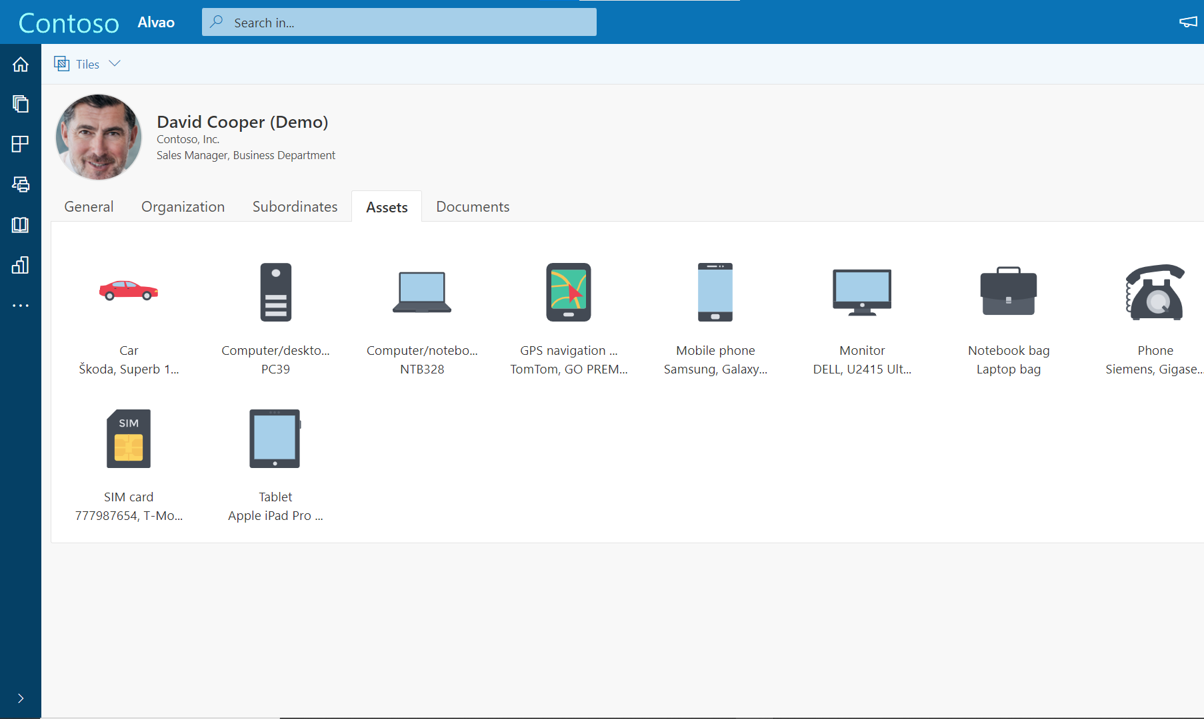Viewport: 1204px width, 719px height.
Task: Expand the sidebar with bottom chevron
Action: (20, 698)
